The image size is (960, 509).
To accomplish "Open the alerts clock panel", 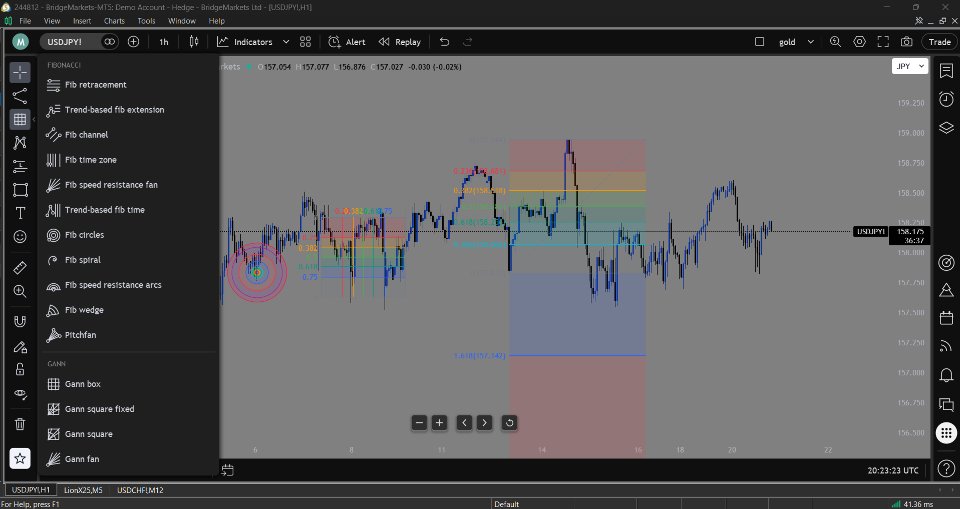I will tap(946, 99).
